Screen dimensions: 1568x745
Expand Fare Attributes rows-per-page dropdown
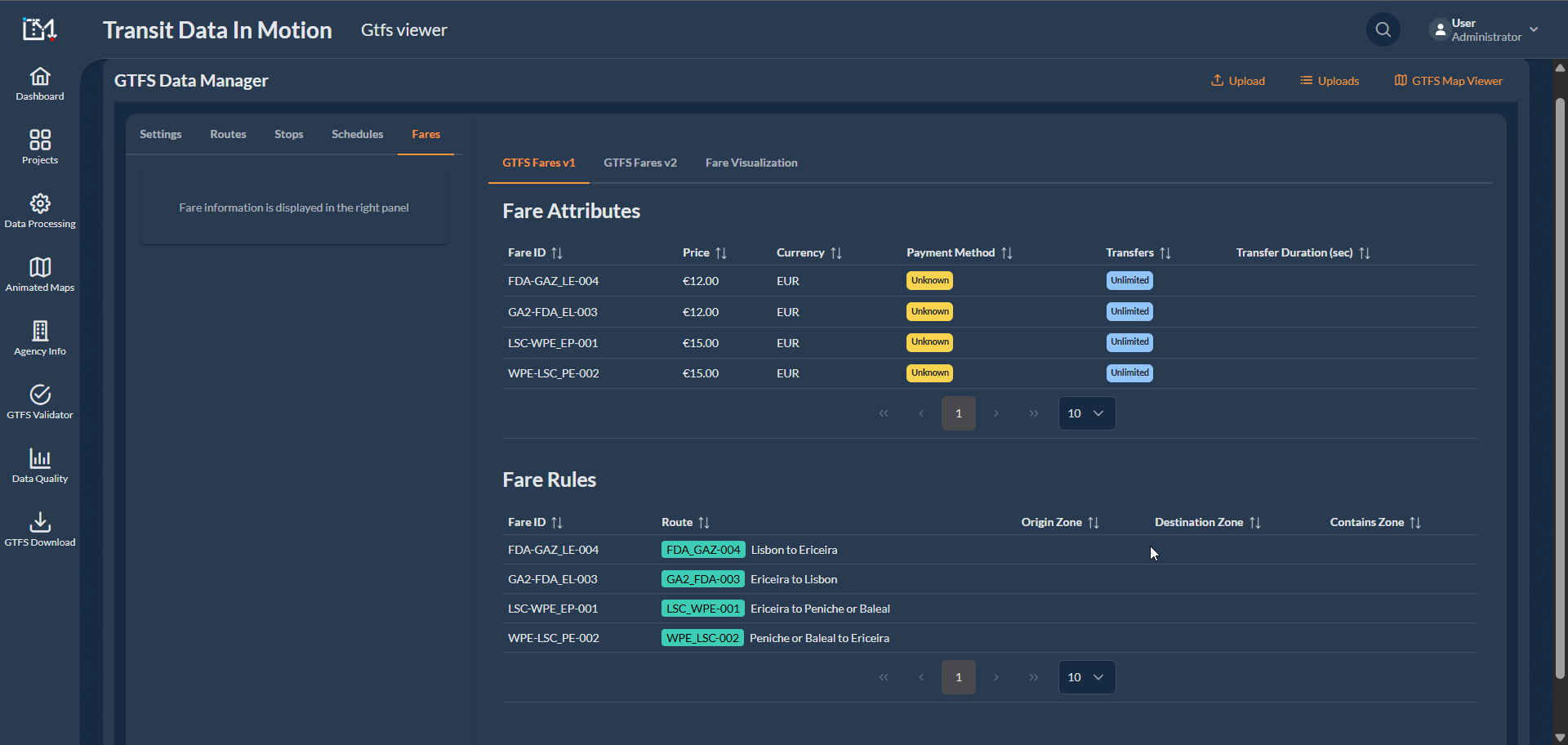[1086, 413]
